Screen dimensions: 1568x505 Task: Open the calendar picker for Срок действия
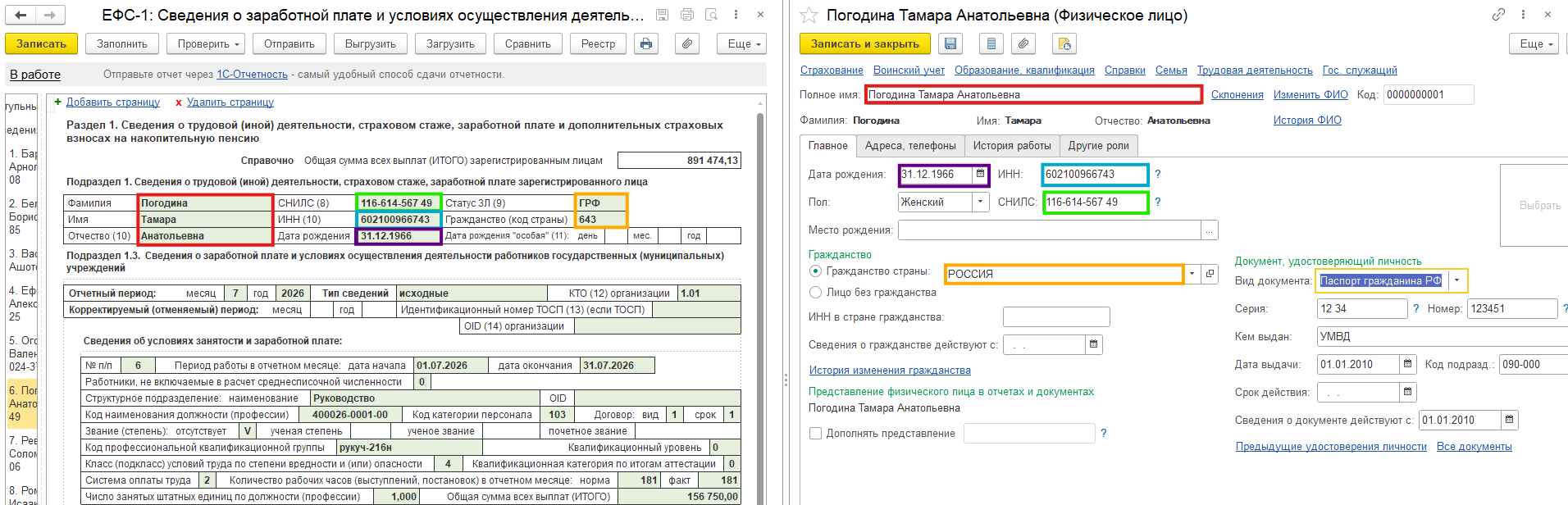(x=1408, y=393)
